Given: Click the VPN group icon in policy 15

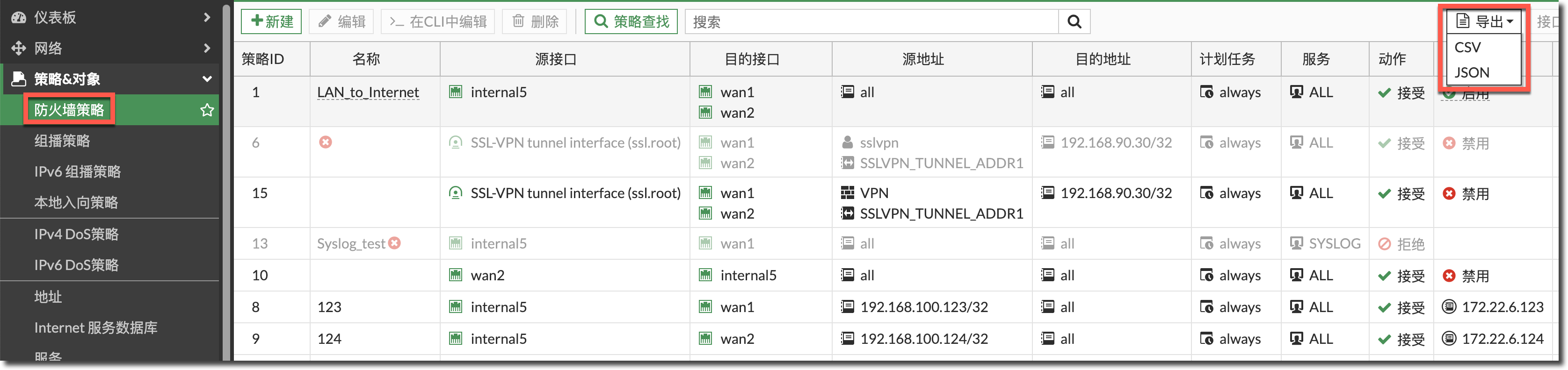Looking at the screenshot, I should (x=847, y=193).
